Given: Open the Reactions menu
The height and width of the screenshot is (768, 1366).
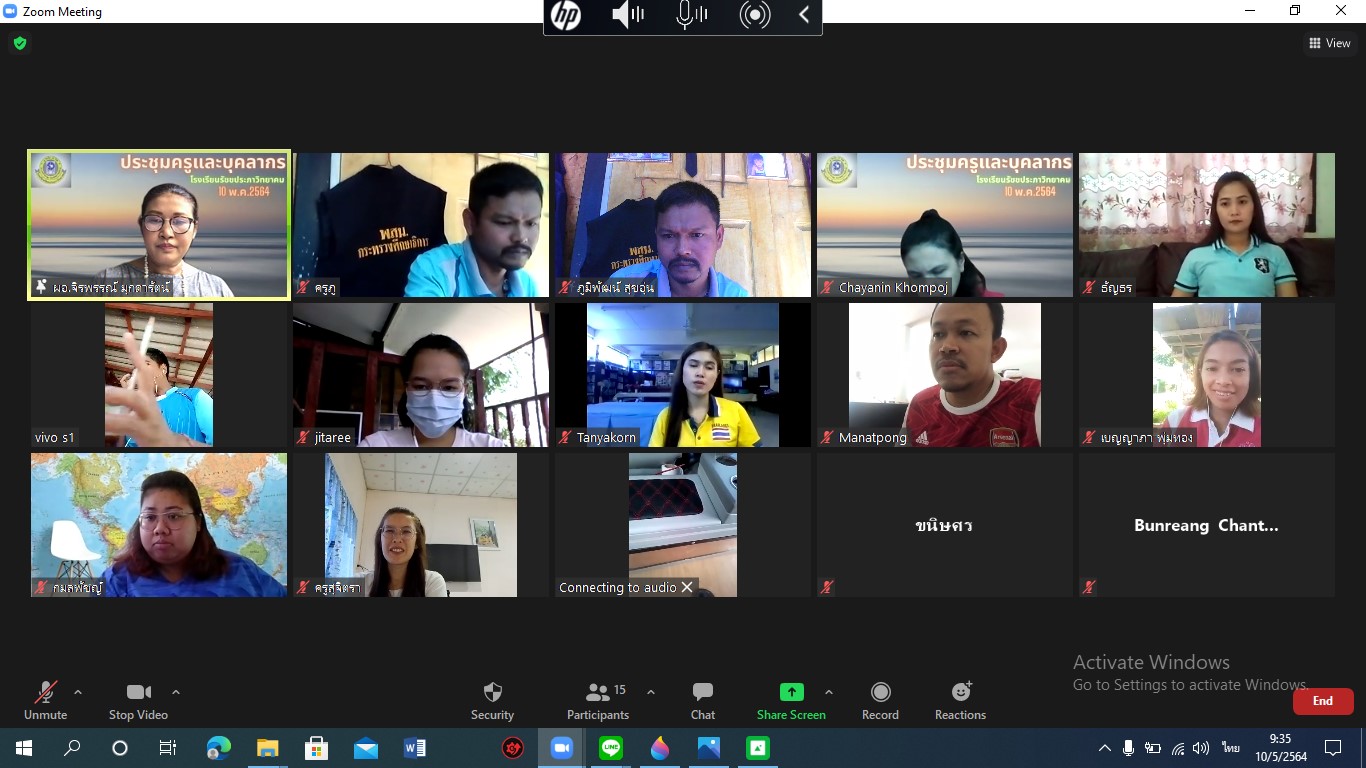Looking at the screenshot, I should coord(960,701).
